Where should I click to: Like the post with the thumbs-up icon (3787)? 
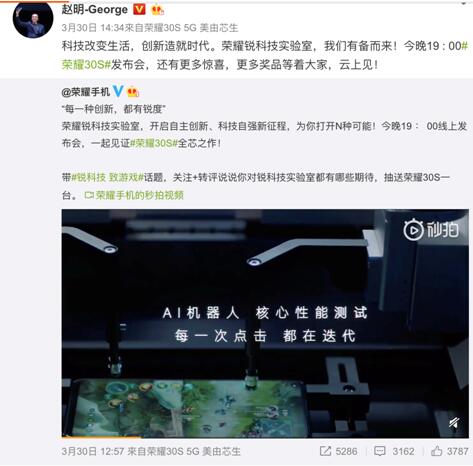coord(449,451)
